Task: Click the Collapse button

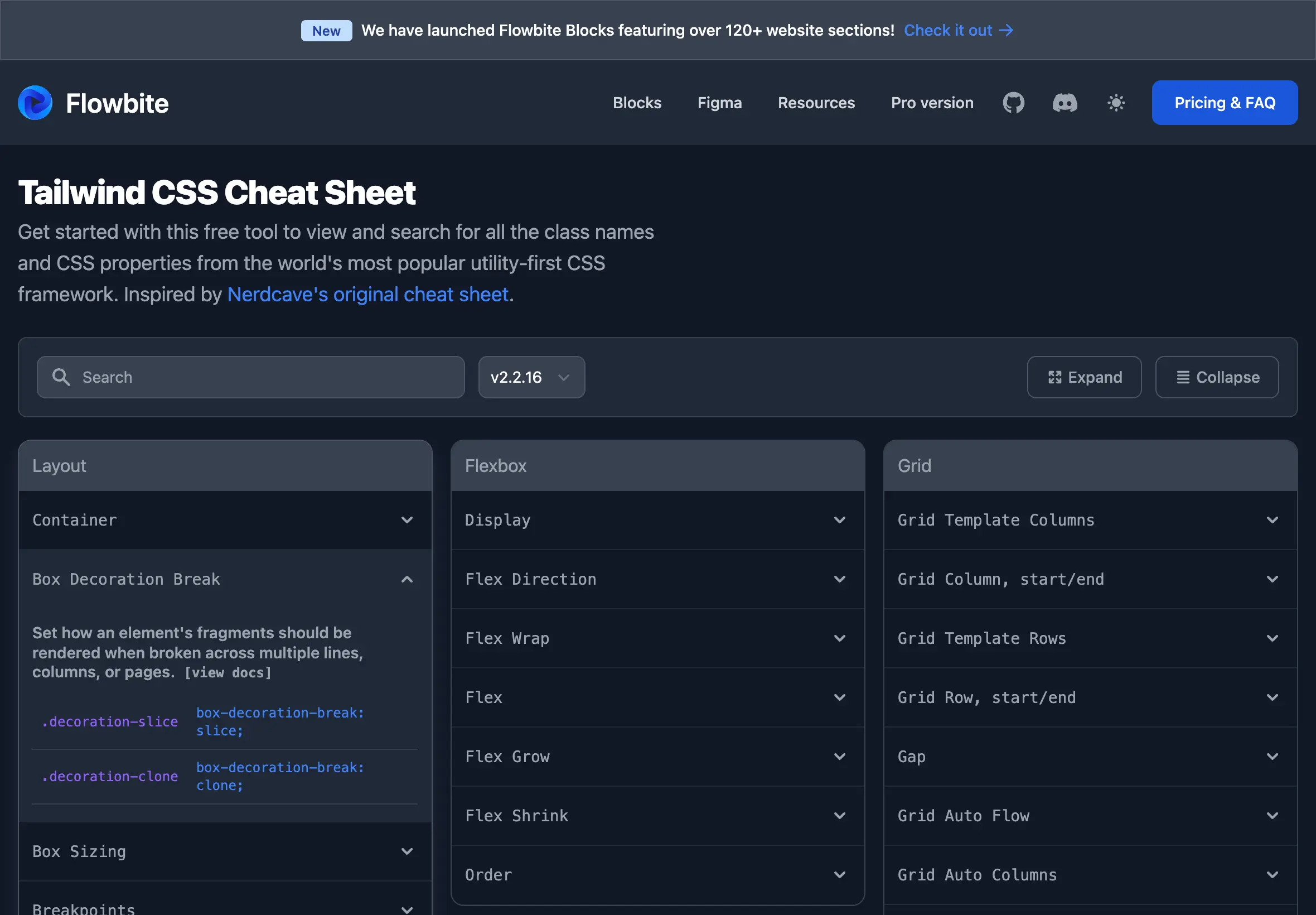Action: tap(1216, 377)
